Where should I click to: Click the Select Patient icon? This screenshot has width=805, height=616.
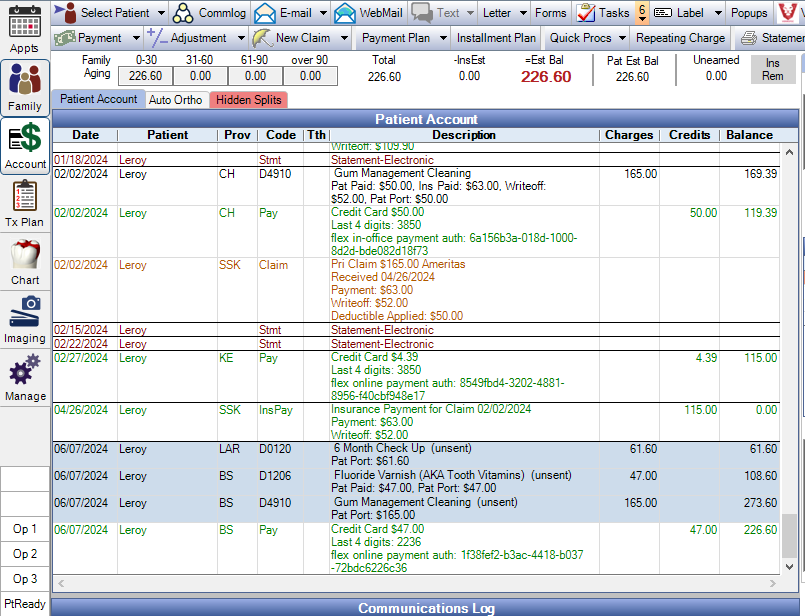(x=65, y=12)
